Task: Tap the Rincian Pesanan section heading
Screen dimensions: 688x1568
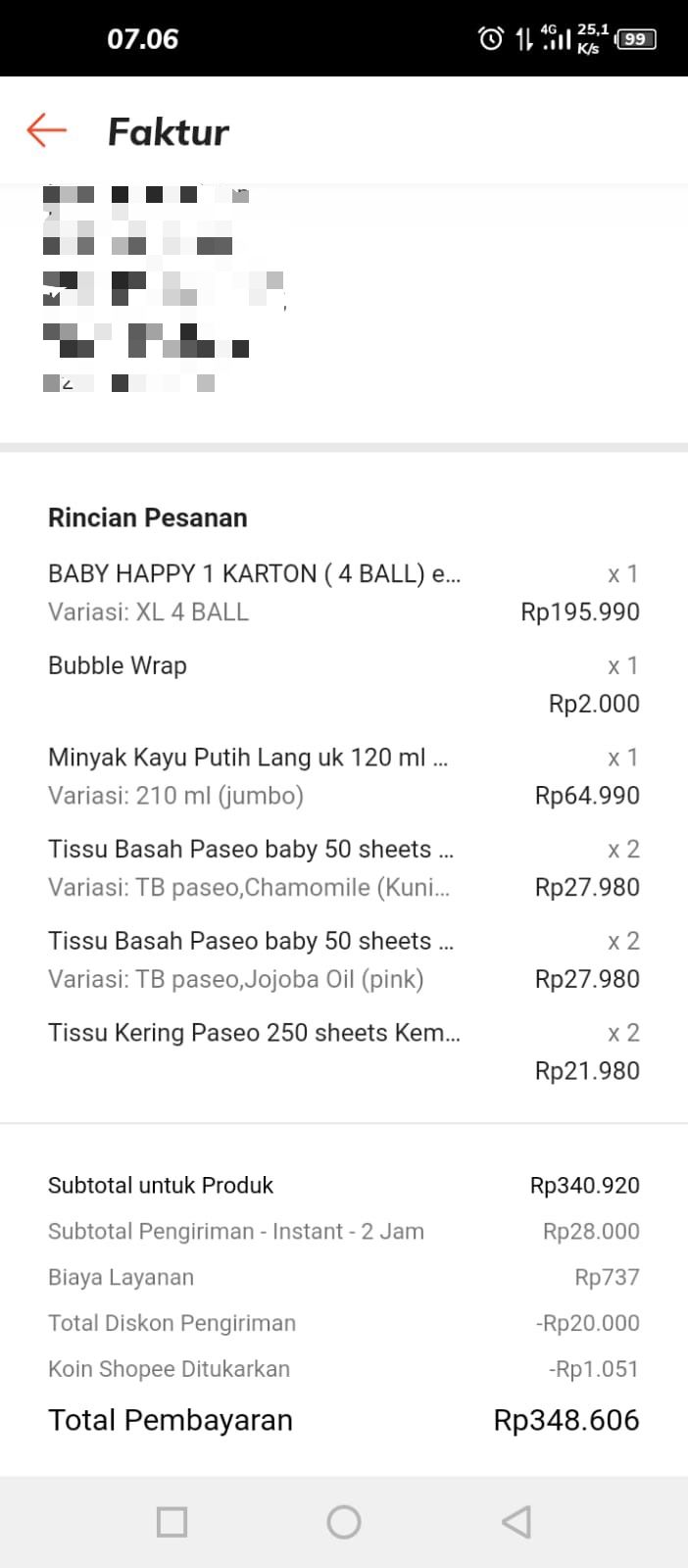Action: pyautogui.click(x=148, y=517)
